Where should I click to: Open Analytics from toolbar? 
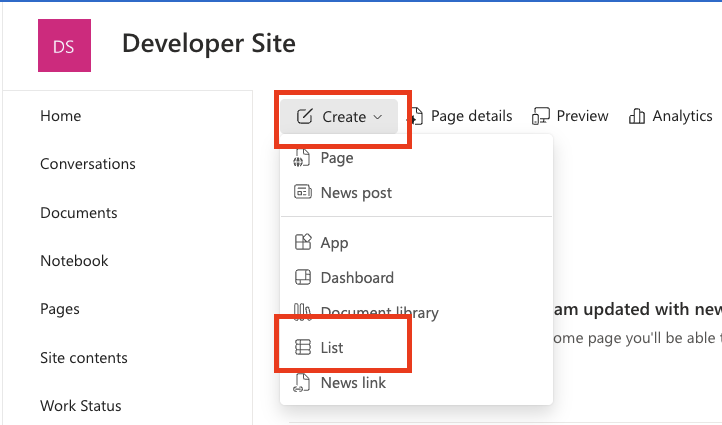(670, 116)
